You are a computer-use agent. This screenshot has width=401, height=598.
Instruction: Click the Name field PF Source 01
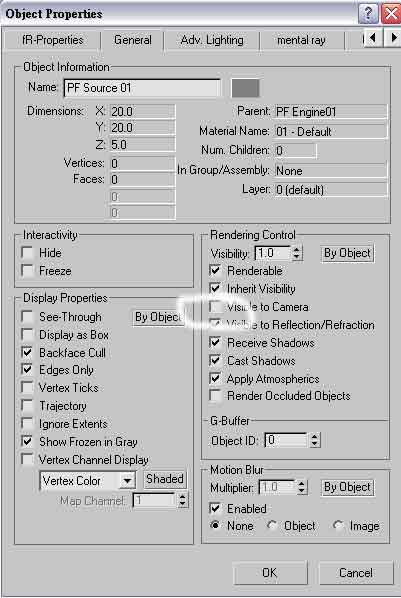point(142,88)
